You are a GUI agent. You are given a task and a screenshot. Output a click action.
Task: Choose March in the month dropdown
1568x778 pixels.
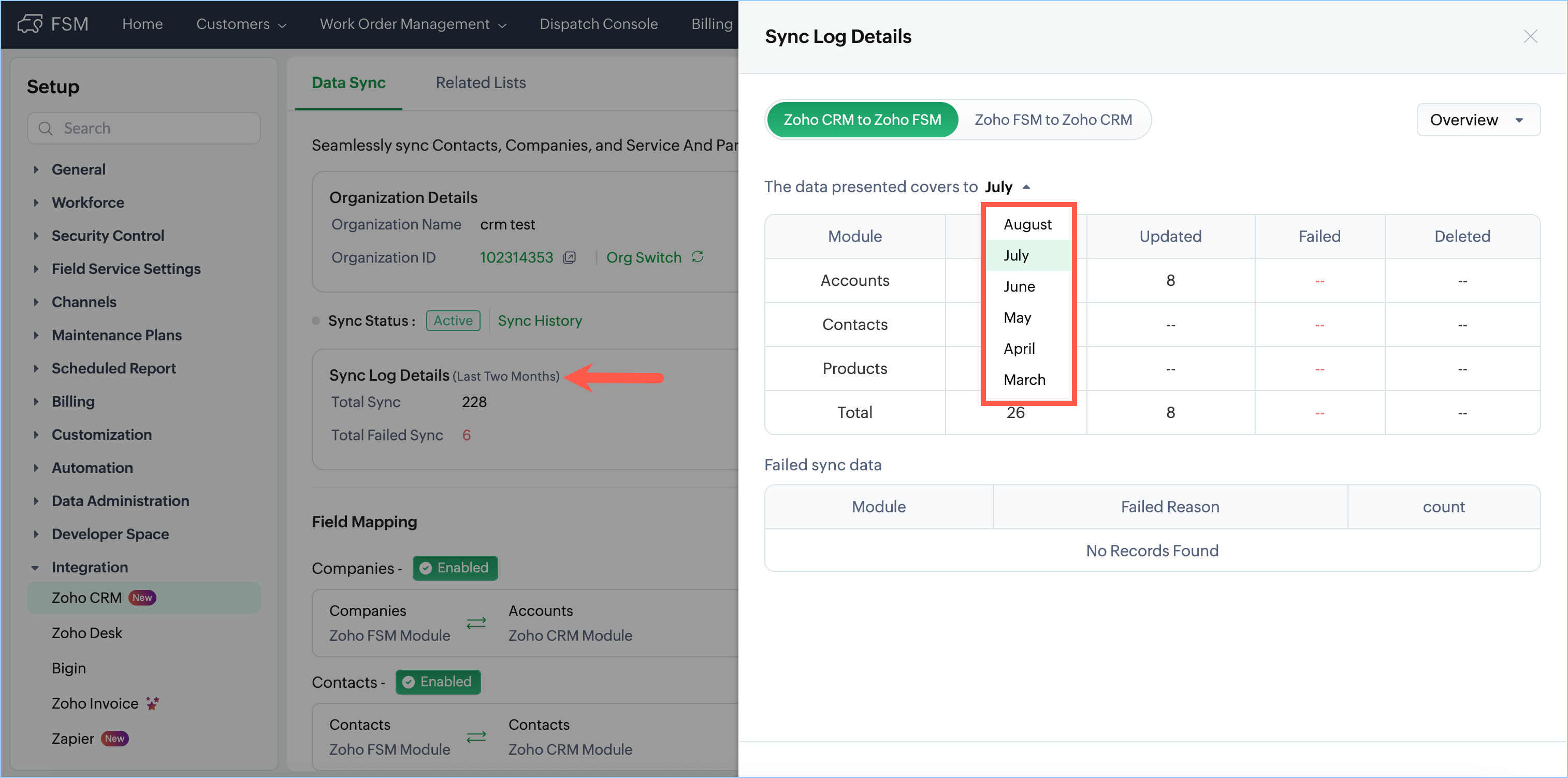[x=1024, y=380]
